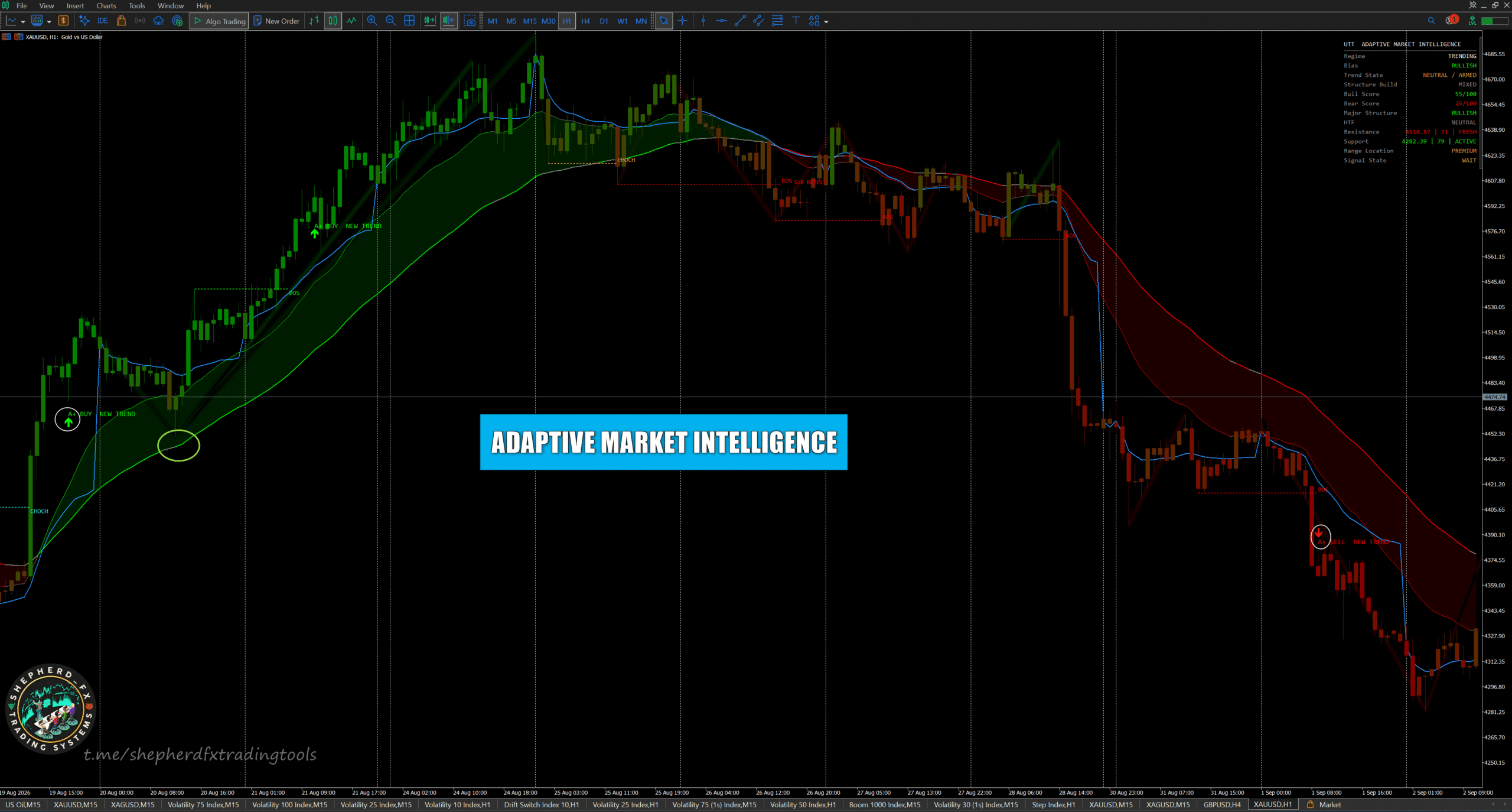Toggle Algo Trading on
Image resolution: width=1512 pixels, height=812 pixels.
[x=219, y=21]
